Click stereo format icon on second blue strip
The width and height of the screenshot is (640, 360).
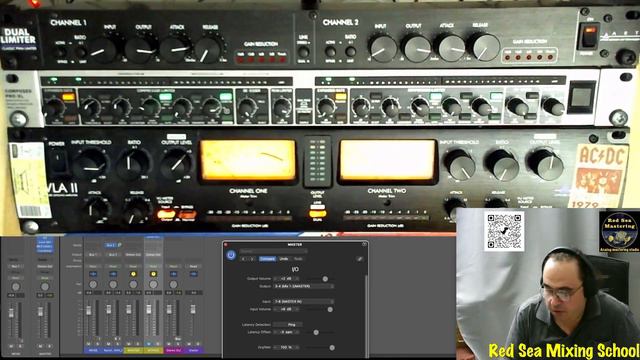(113, 274)
